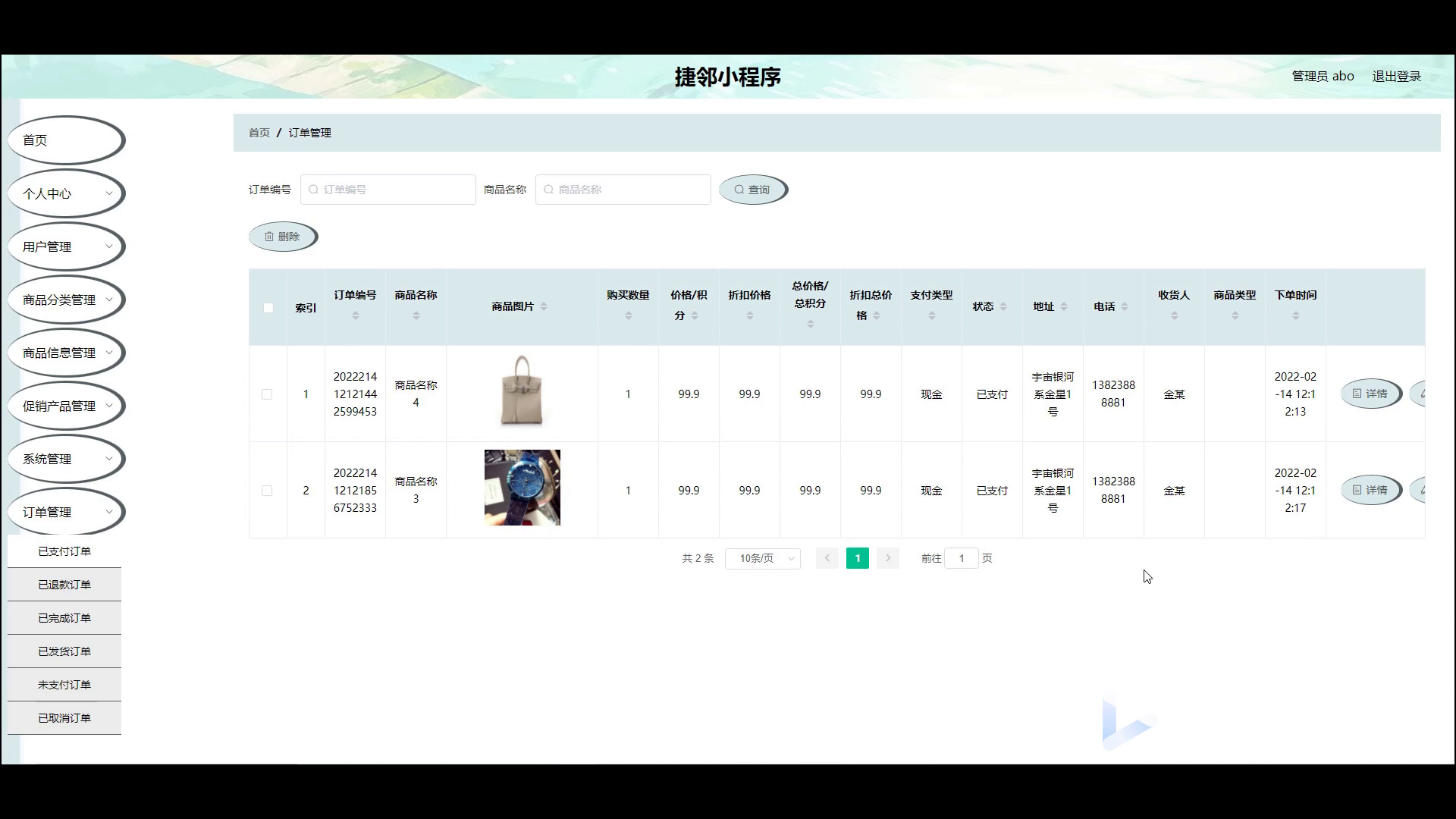
Task: Go to next page arrow
Action: coord(888,558)
